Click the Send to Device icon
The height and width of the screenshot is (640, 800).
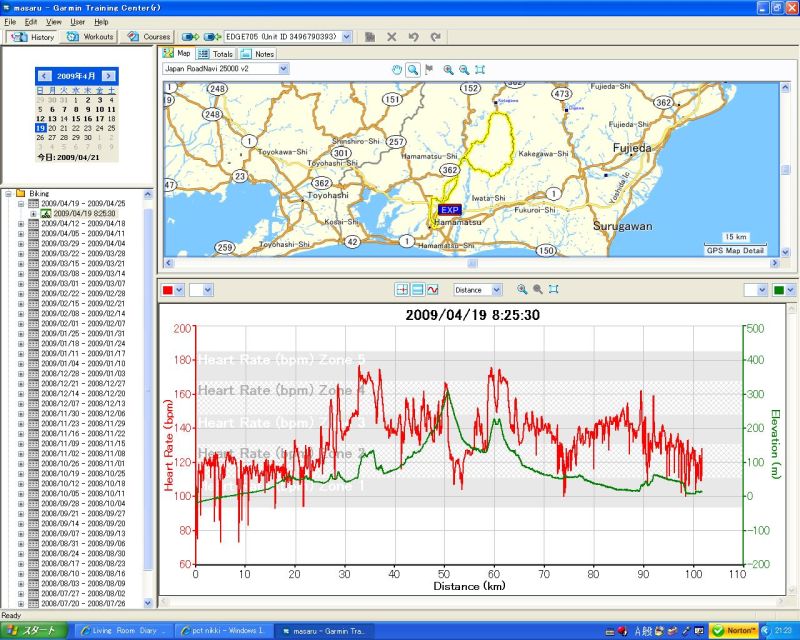point(190,37)
